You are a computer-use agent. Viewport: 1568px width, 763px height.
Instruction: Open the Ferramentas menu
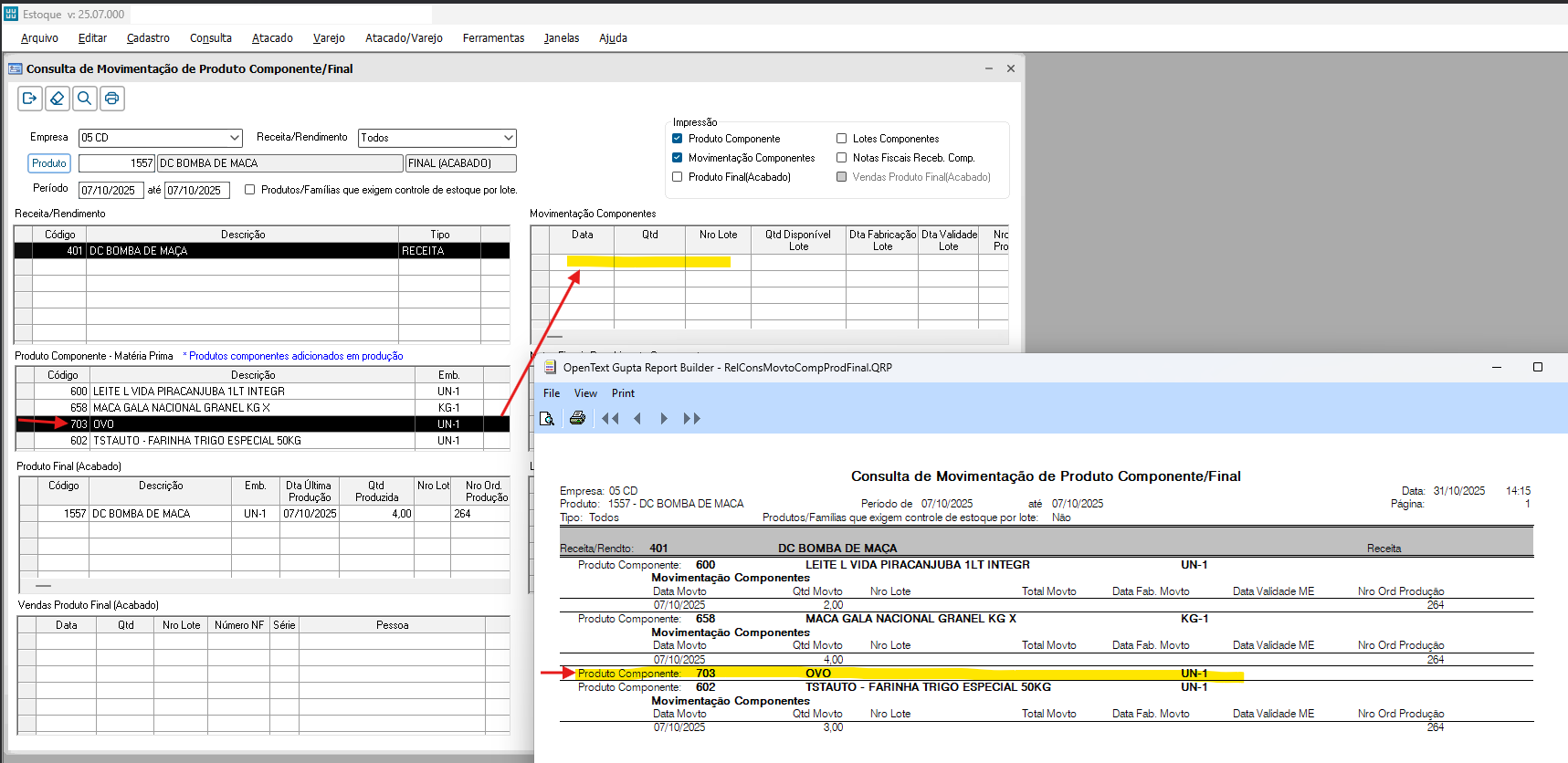coord(493,38)
